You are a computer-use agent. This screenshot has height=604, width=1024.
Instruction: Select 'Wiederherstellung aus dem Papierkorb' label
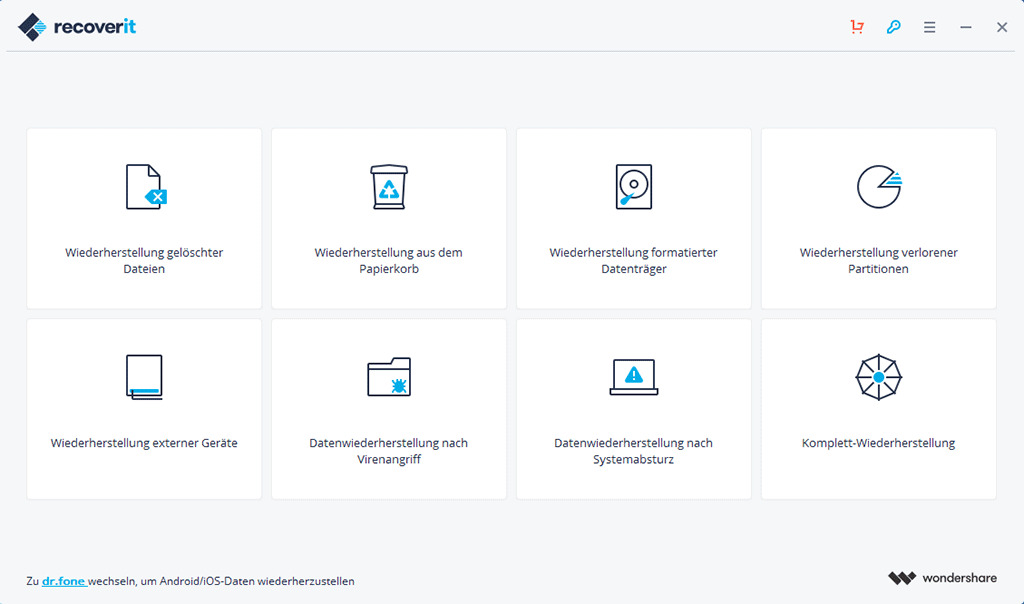tap(389, 261)
